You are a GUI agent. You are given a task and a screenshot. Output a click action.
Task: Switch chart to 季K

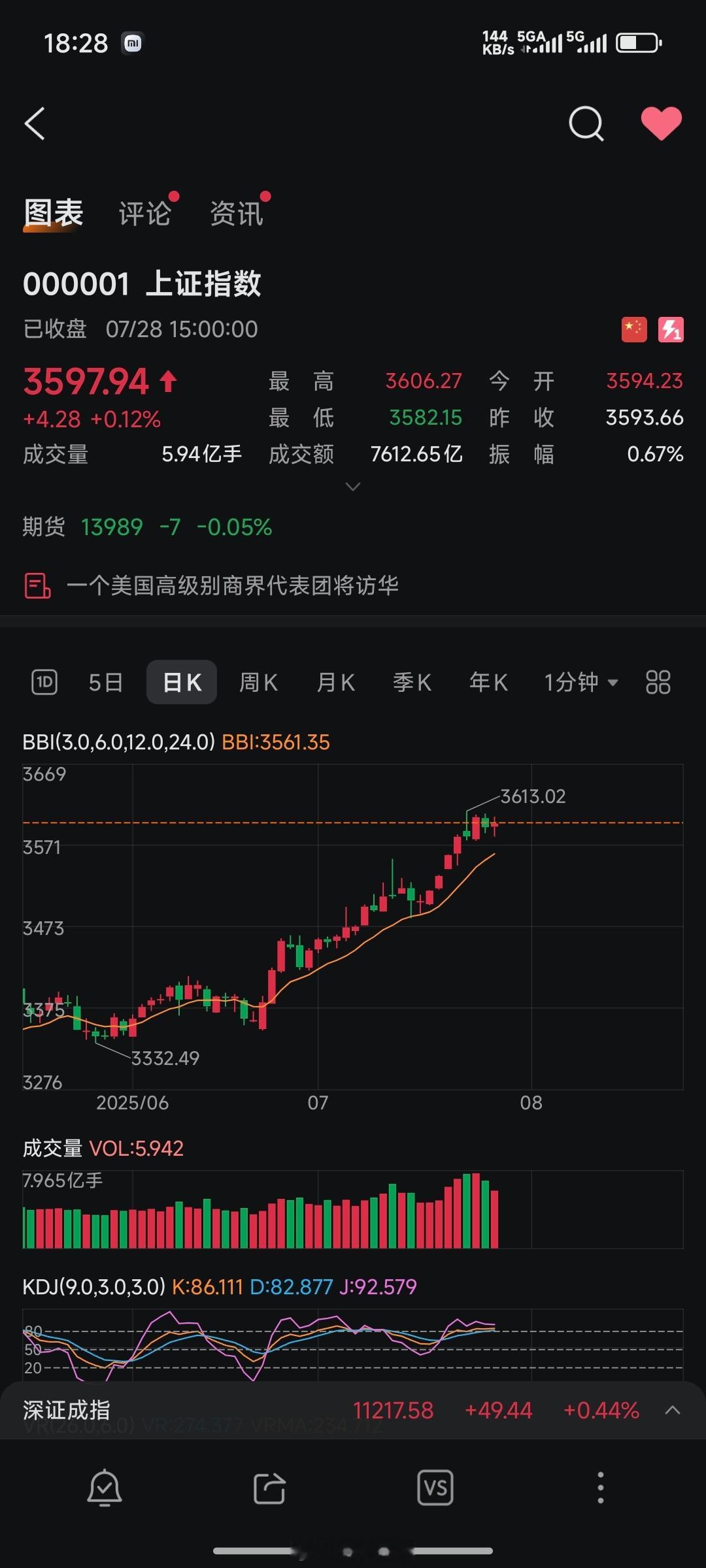point(412,682)
